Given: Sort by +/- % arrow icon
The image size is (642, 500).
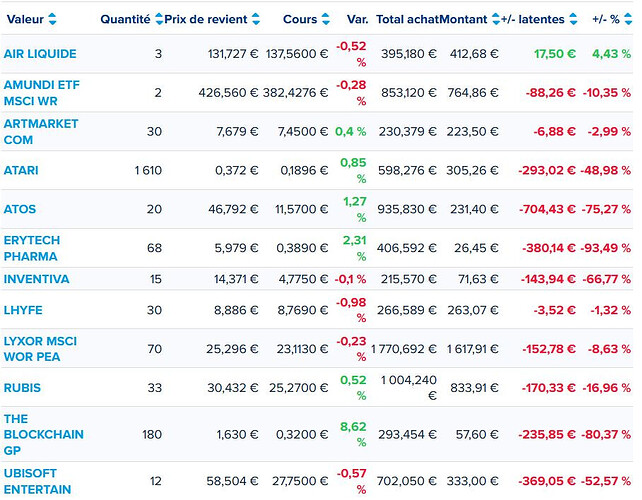Looking at the screenshot, I should [628, 19].
